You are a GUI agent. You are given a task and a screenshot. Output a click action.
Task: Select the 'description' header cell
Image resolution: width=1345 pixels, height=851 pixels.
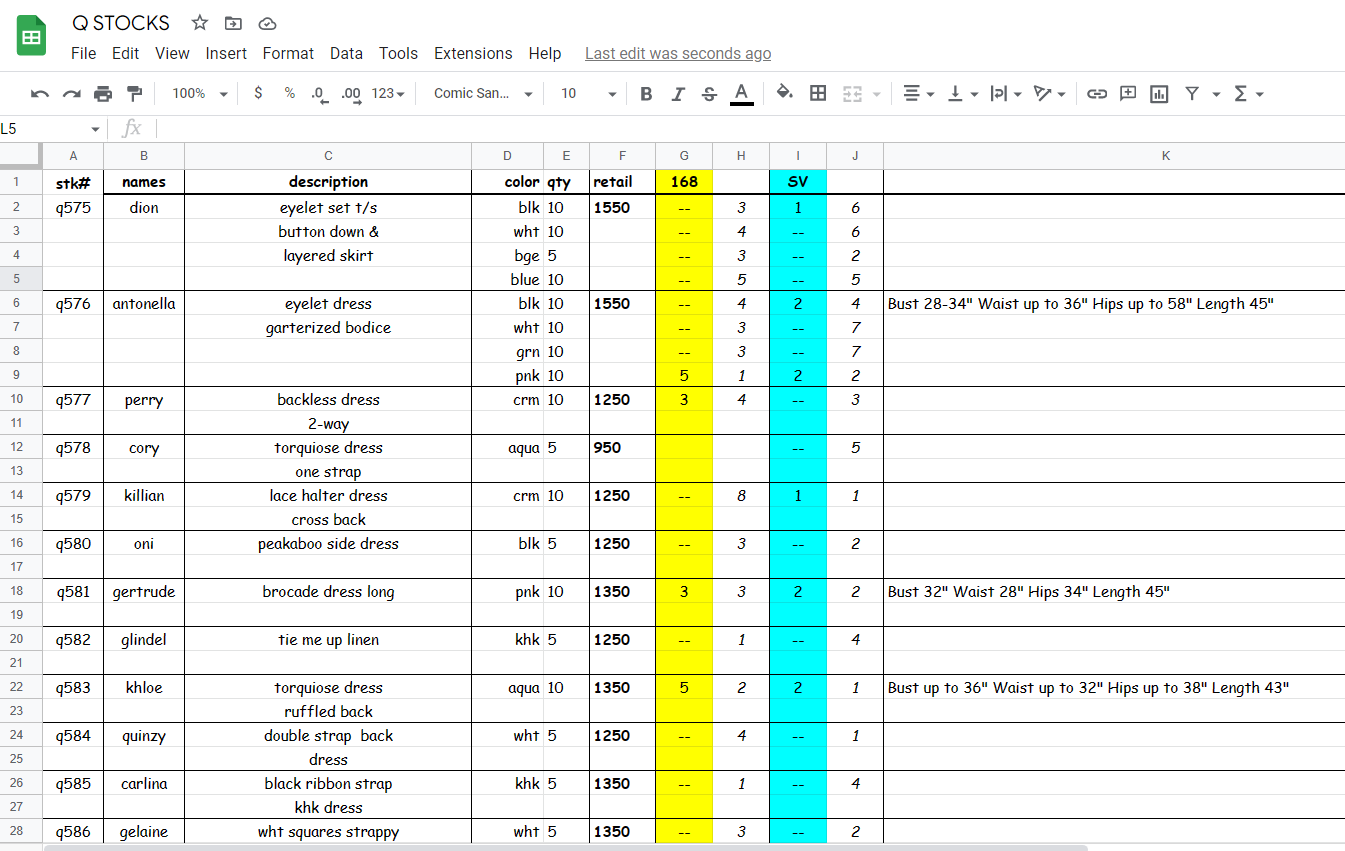click(328, 182)
